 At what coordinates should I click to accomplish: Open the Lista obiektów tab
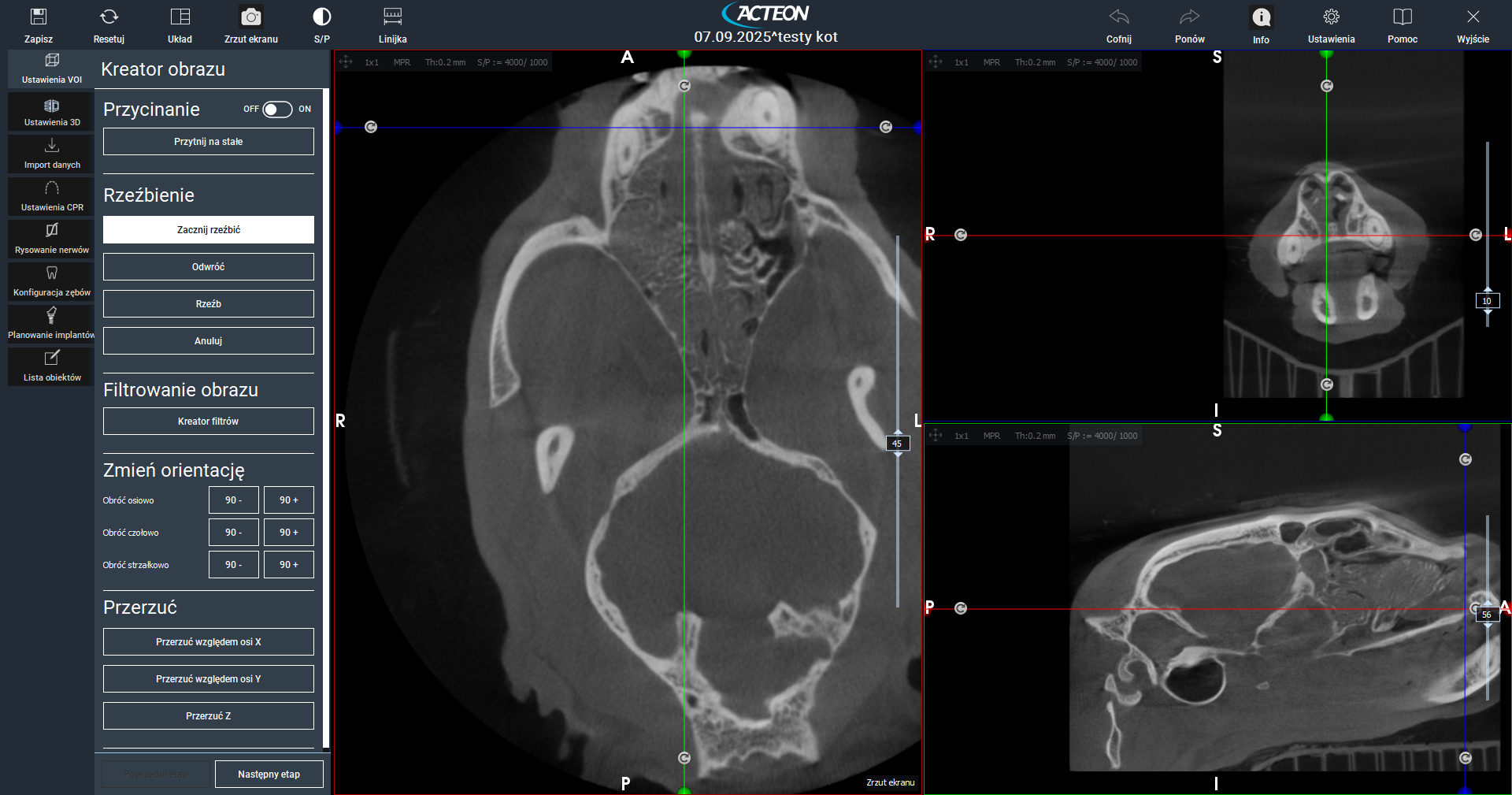pyautogui.click(x=52, y=366)
